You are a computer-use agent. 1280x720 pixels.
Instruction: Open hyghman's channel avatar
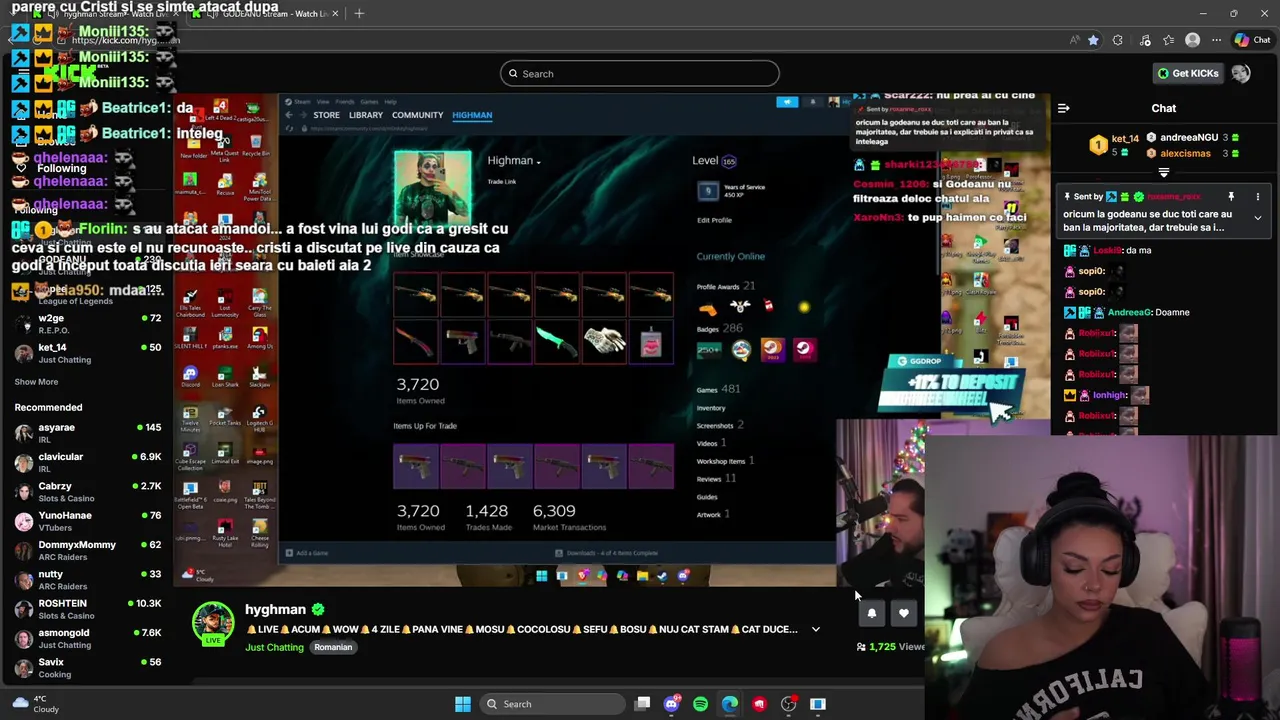pyautogui.click(x=213, y=624)
